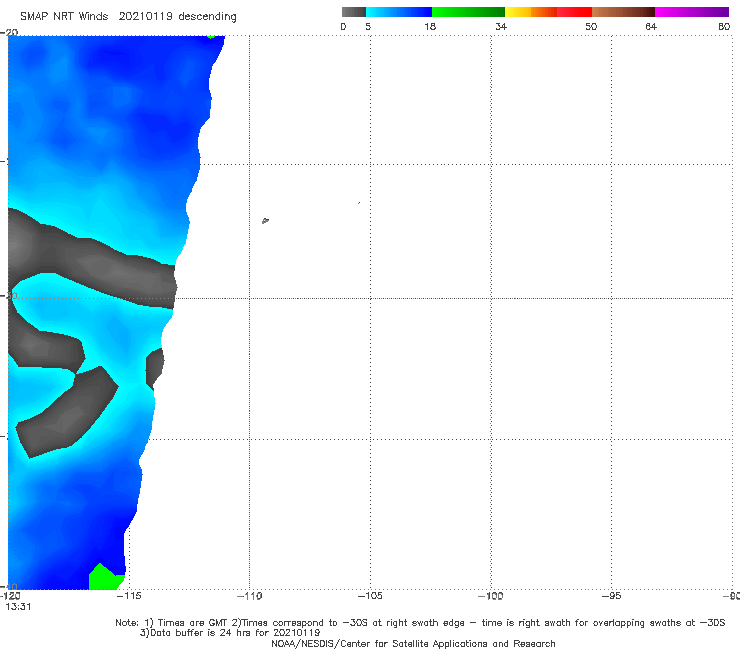The height and width of the screenshot is (650, 740).
Task: Select the magenta 64-80 color bar segment
Action: tap(692, 12)
